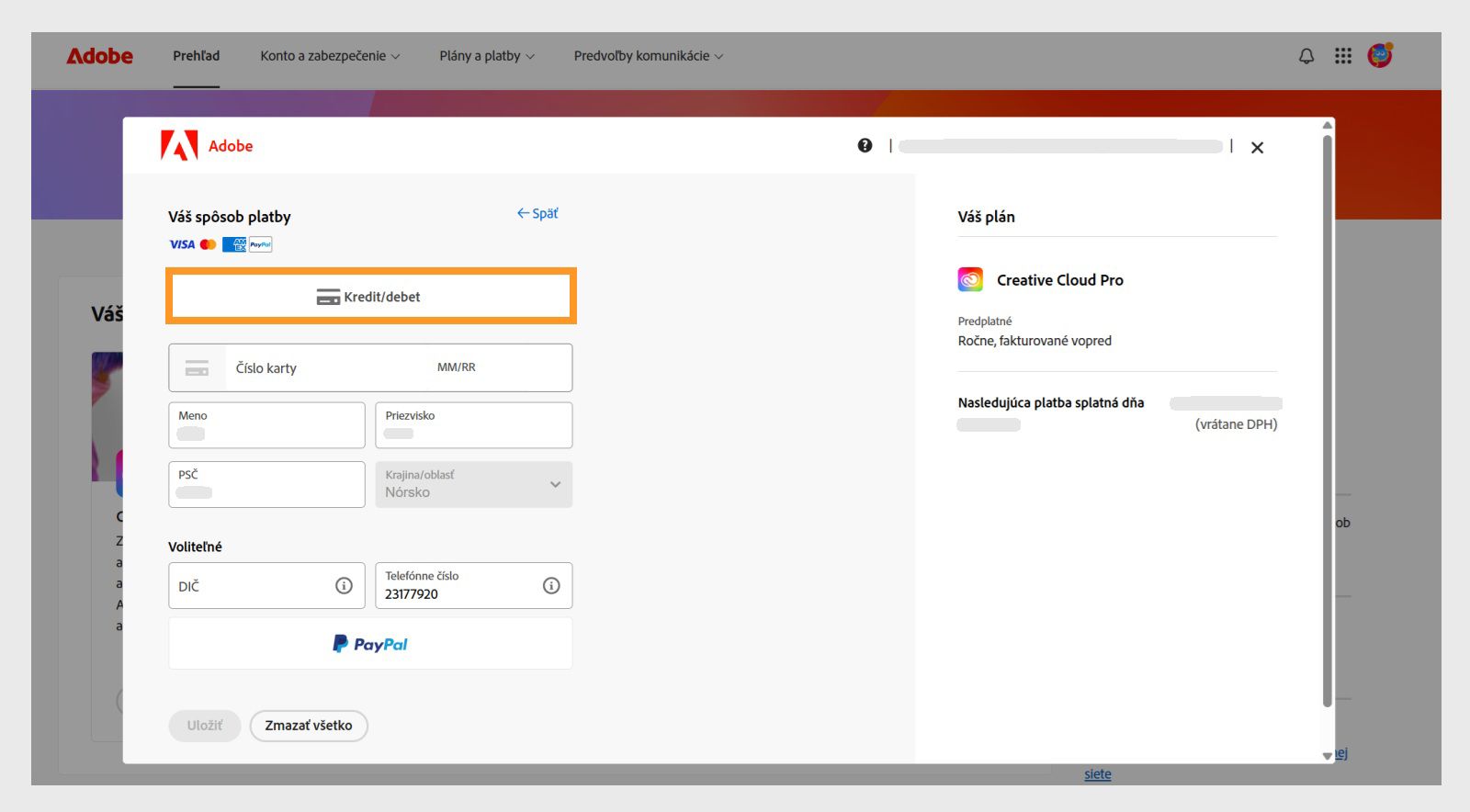
Task: Click the Mastercard icon
Action: pos(209,244)
